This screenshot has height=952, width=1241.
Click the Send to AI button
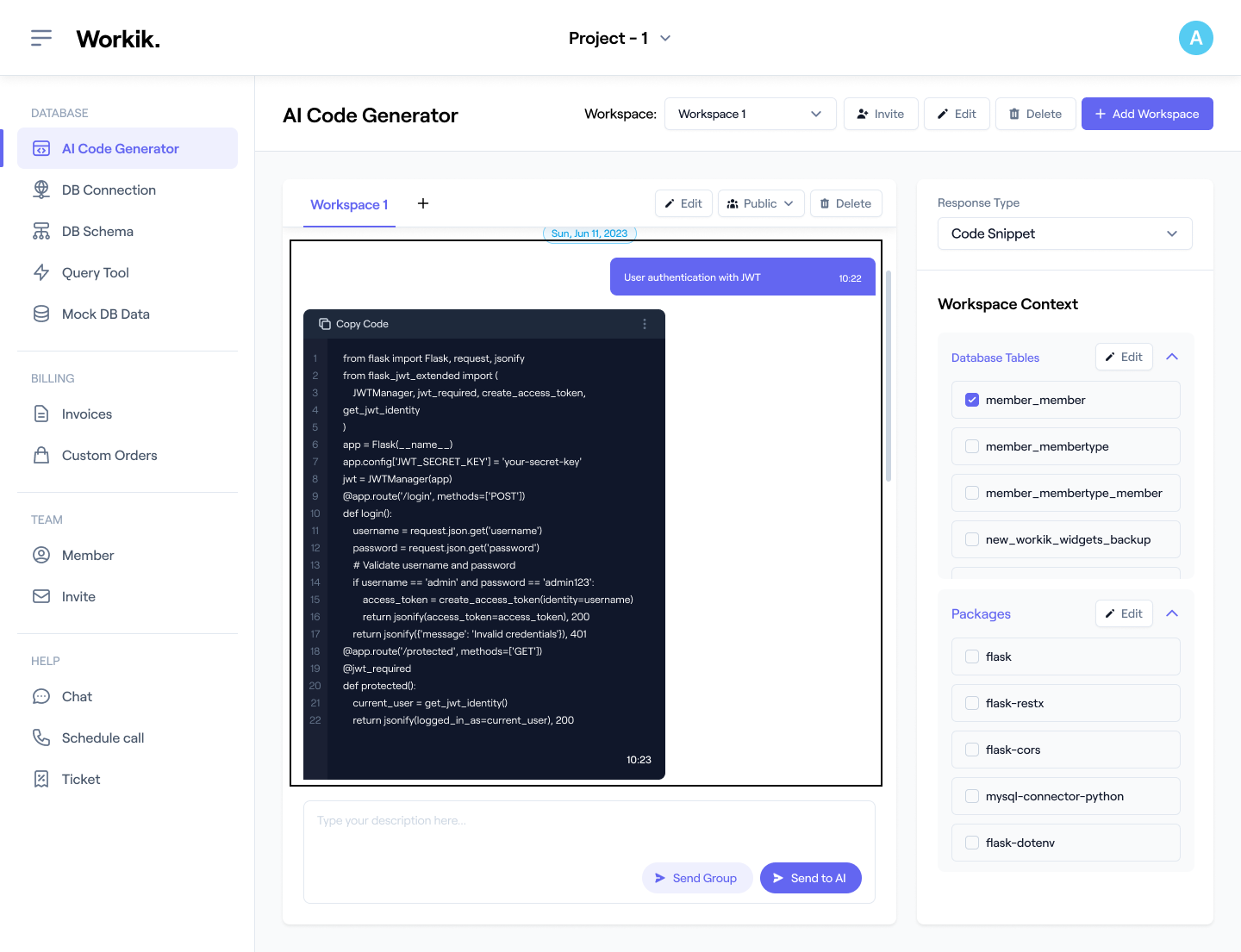tap(810, 878)
